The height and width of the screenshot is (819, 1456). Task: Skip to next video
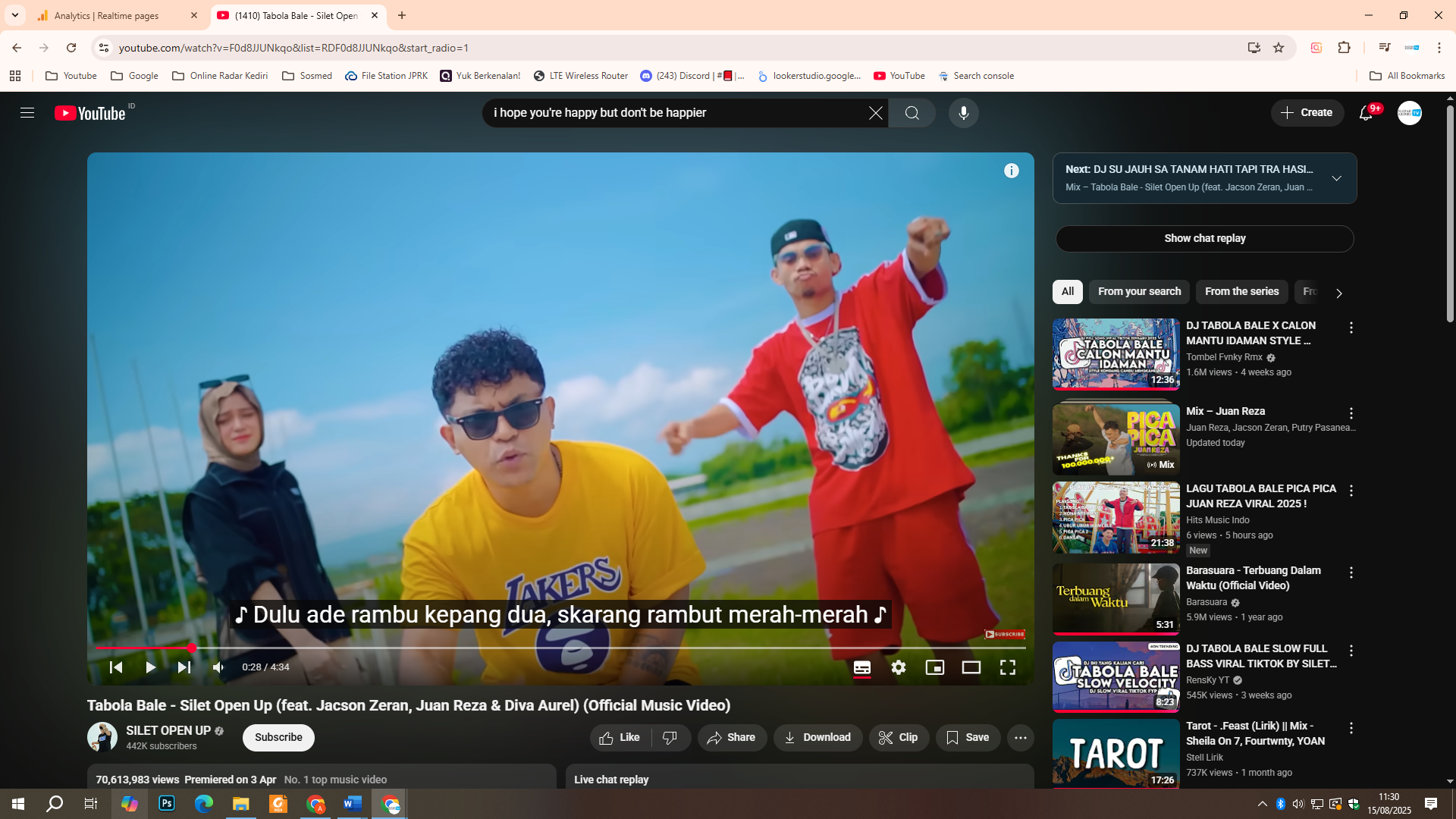click(184, 667)
